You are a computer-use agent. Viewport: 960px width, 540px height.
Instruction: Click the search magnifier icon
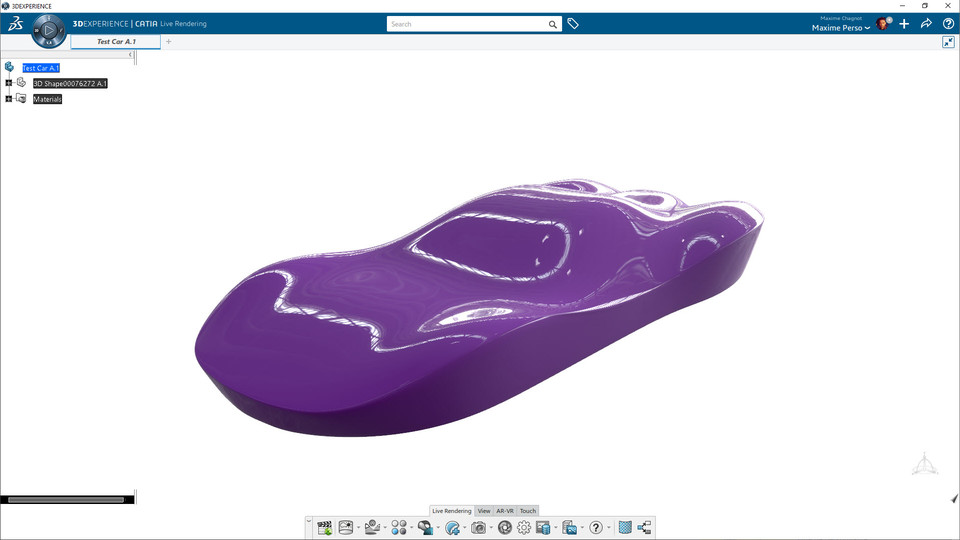(x=552, y=24)
